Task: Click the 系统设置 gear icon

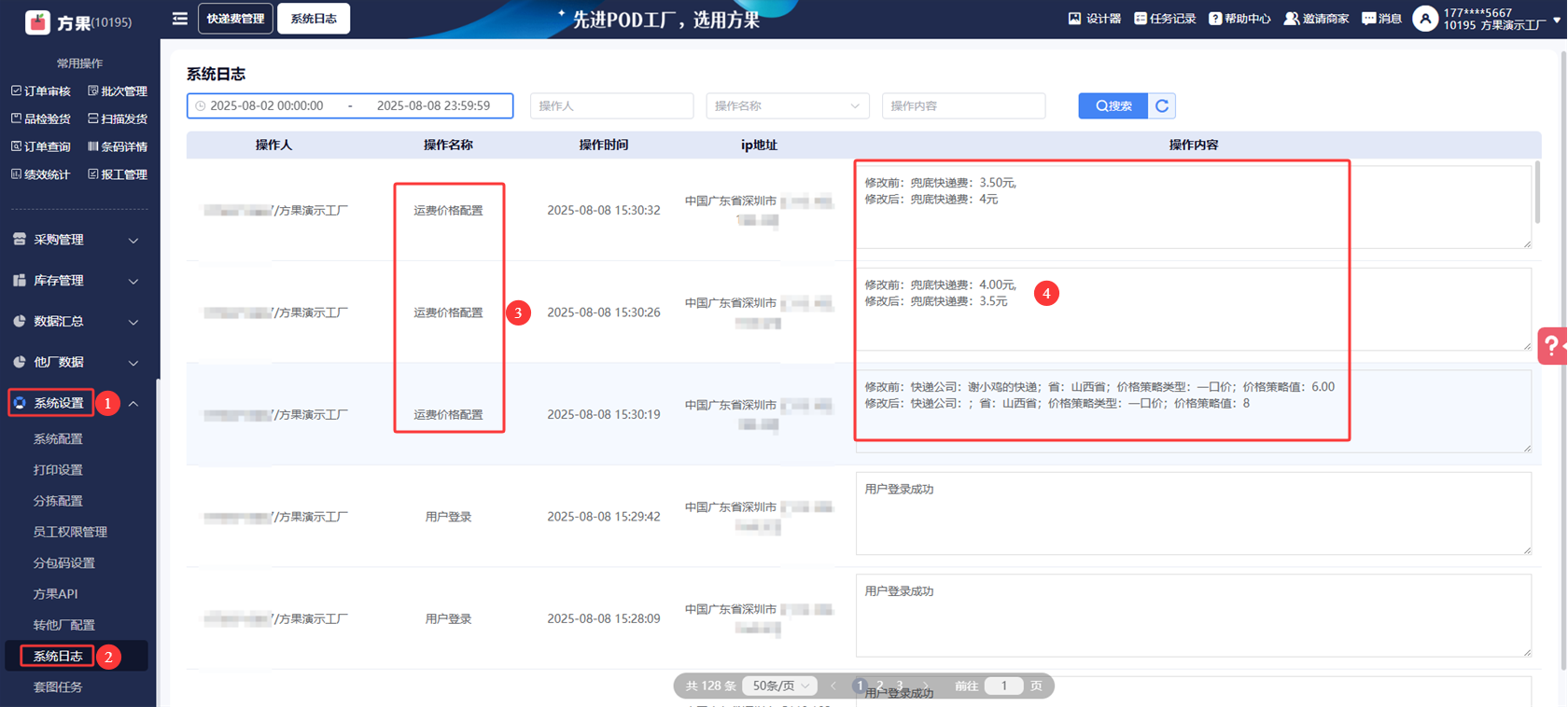Action: point(20,403)
